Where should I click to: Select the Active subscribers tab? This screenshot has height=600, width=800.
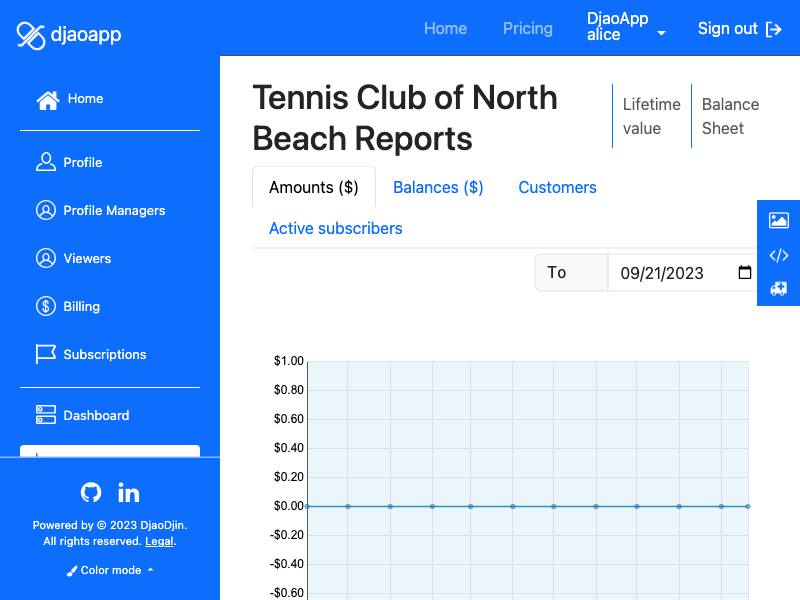pos(336,228)
